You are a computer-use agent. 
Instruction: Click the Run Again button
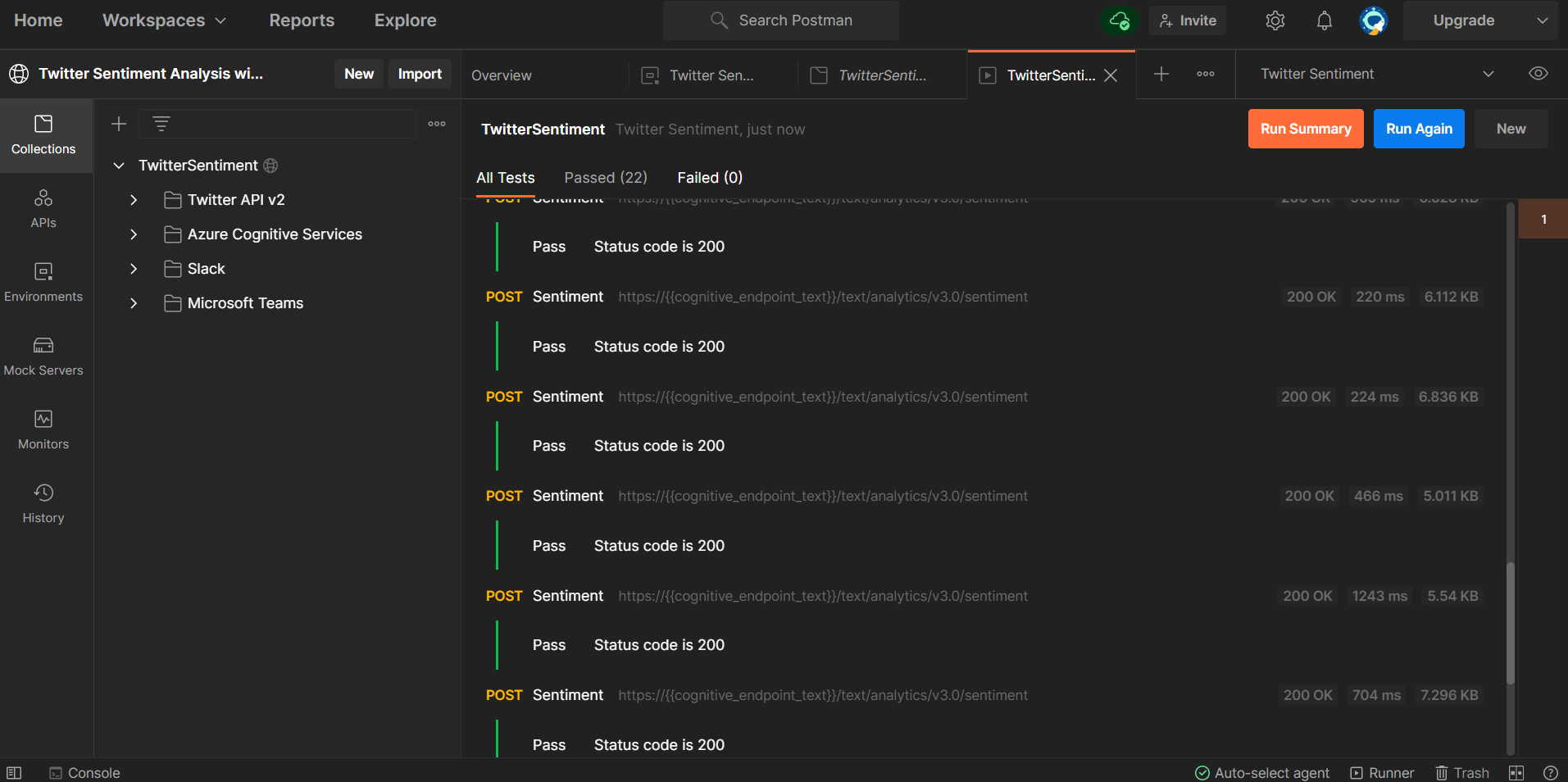[1419, 129]
